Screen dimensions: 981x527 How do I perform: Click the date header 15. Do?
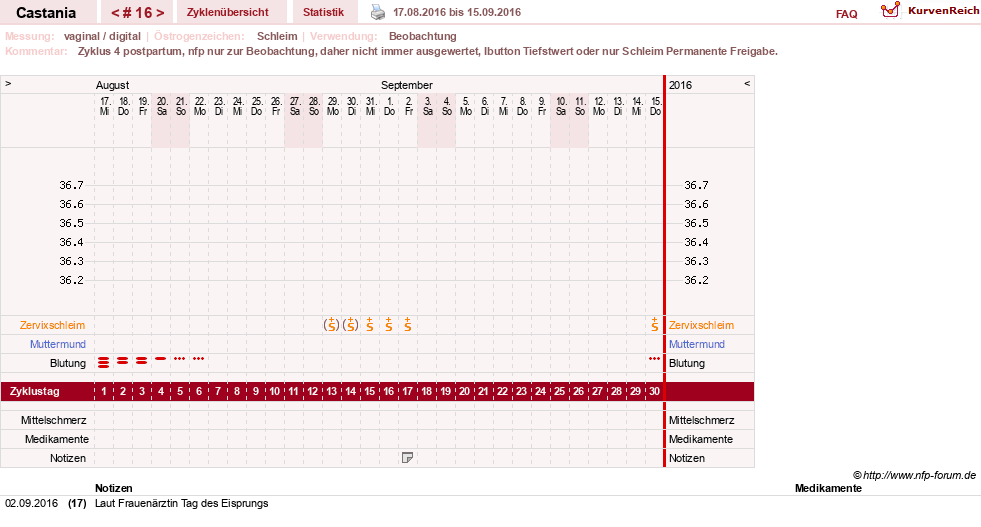(x=655, y=106)
